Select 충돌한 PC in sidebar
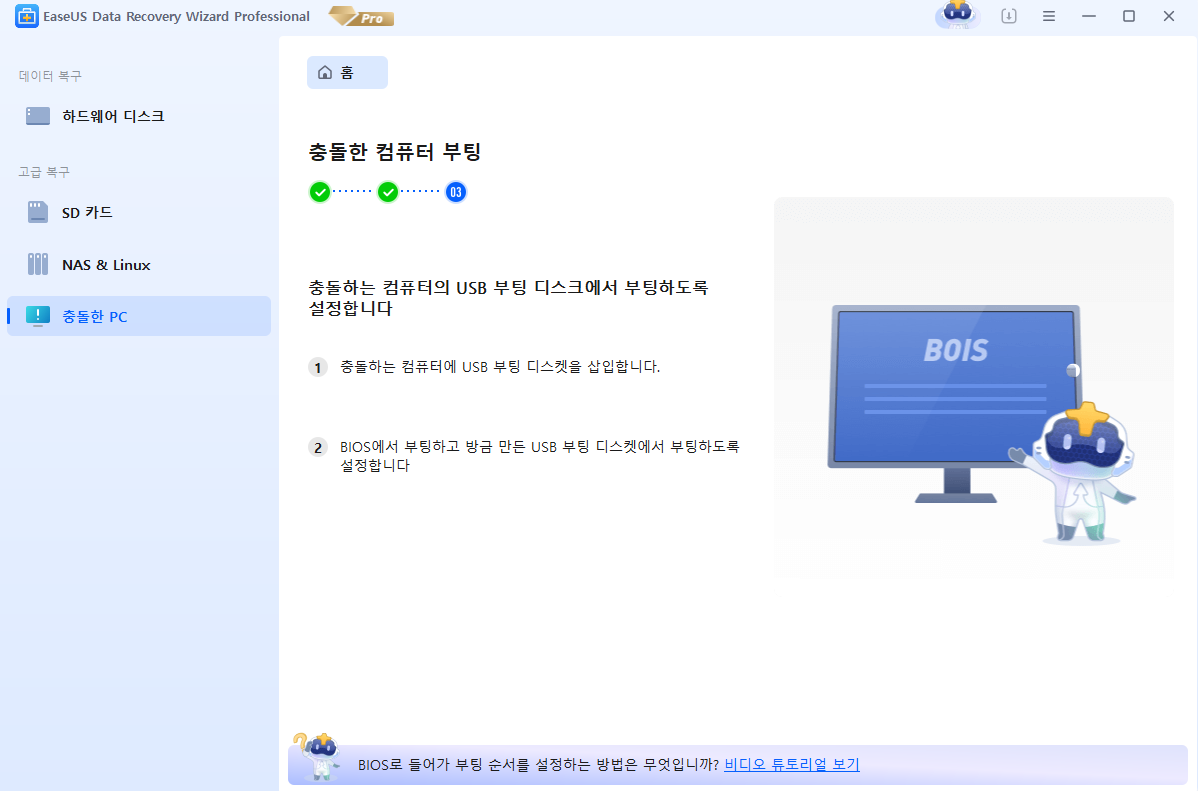This screenshot has width=1198, height=791. pos(139,316)
